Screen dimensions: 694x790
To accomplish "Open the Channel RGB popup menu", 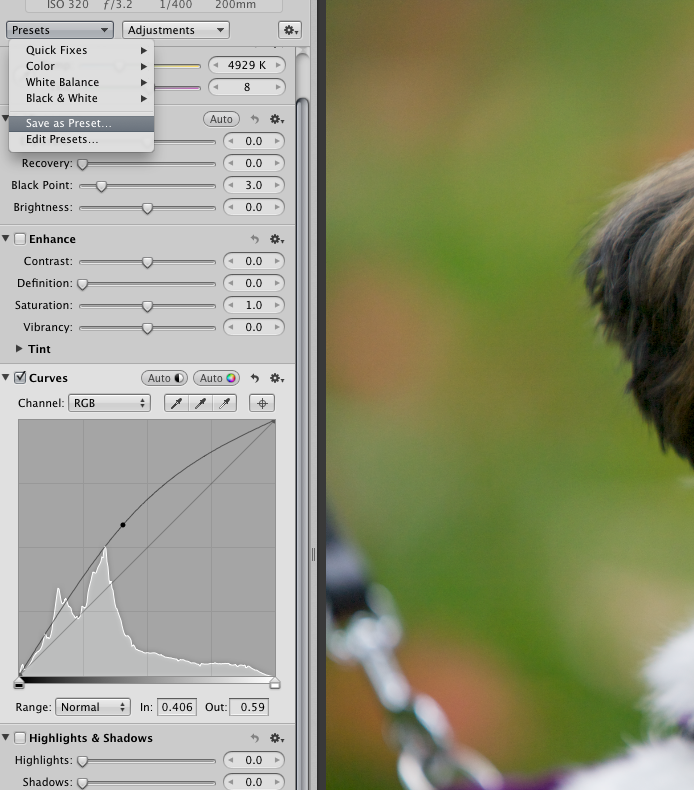I will point(109,404).
